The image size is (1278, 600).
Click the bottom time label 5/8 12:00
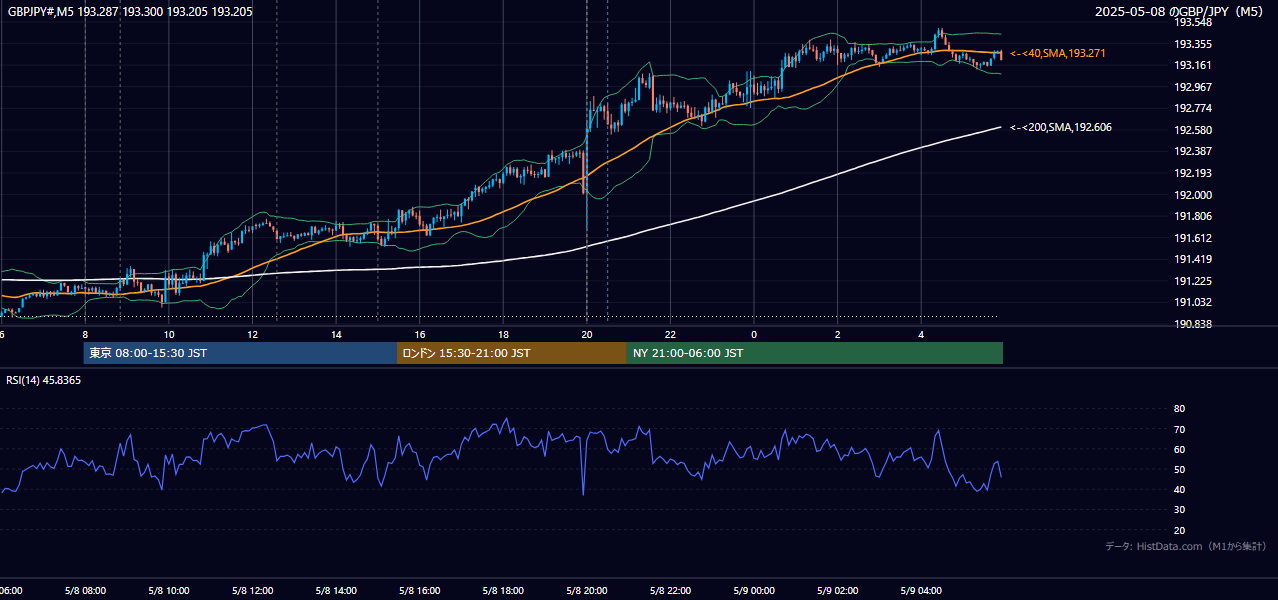click(x=252, y=590)
